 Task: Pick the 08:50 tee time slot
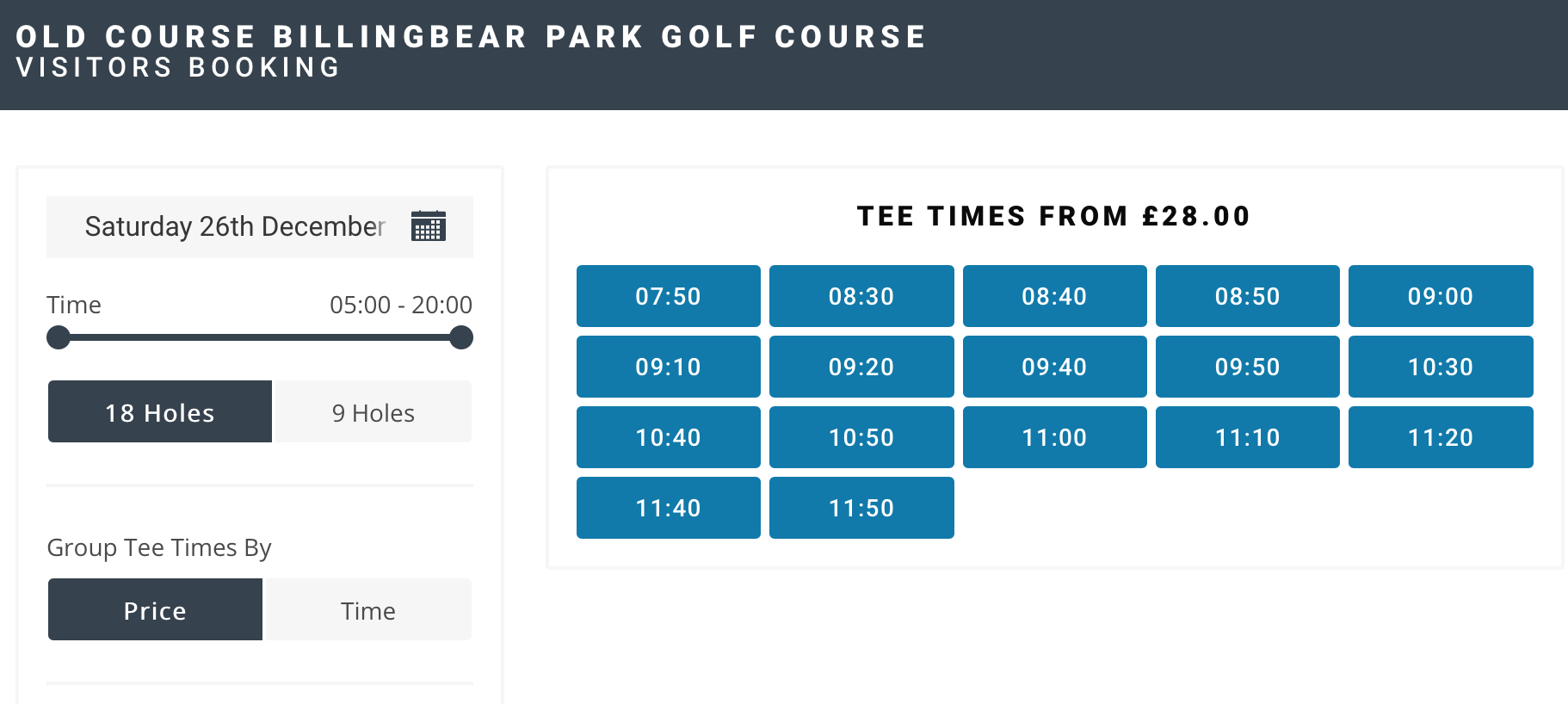click(x=1247, y=296)
